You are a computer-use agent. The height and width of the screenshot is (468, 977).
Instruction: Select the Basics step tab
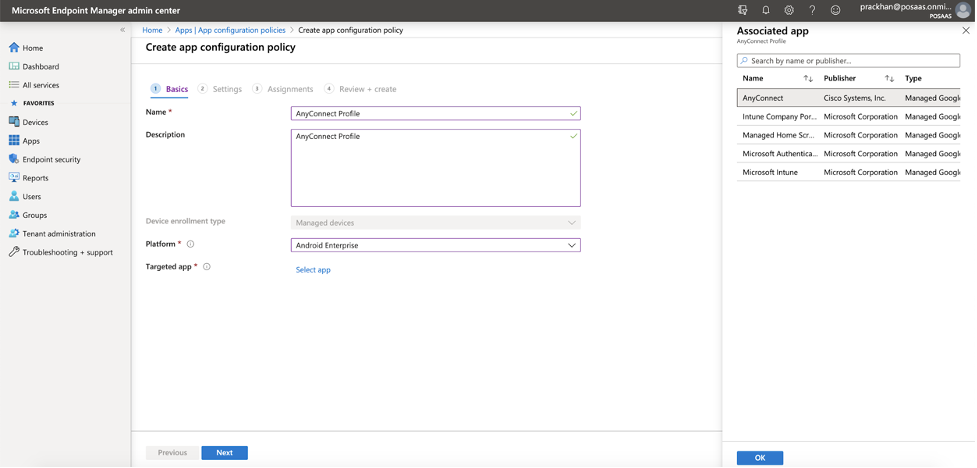(x=169, y=89)
